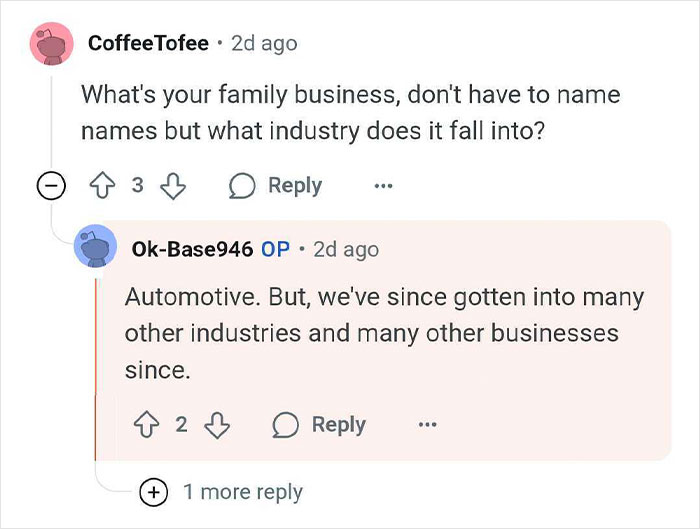Viewport: 700px width, 529px height.
Task: Click the speech bubble icon under Ok-Base946's reply
Action: point(285,425)
